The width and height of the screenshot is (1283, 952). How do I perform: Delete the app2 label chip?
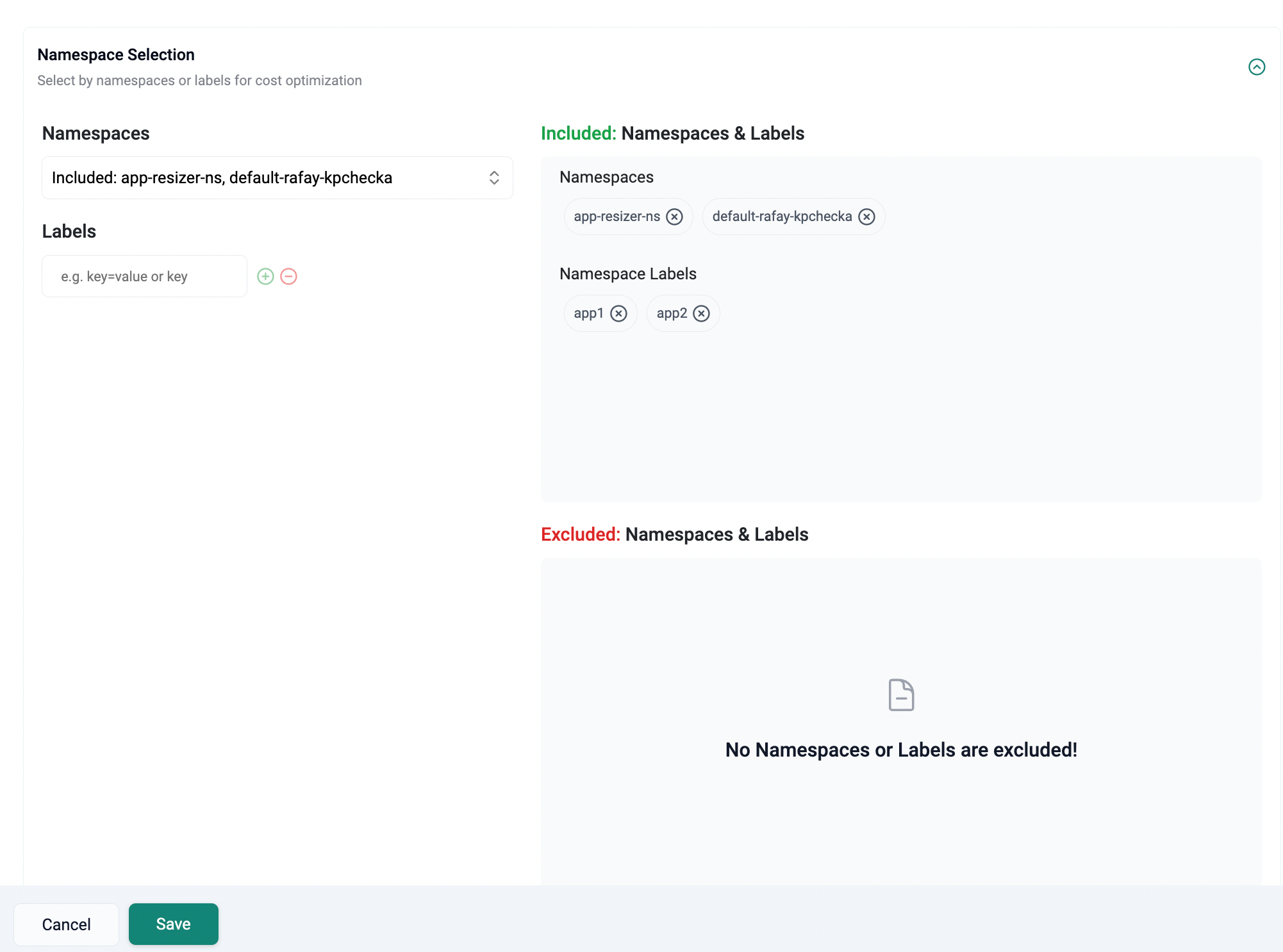pos(702,313)
